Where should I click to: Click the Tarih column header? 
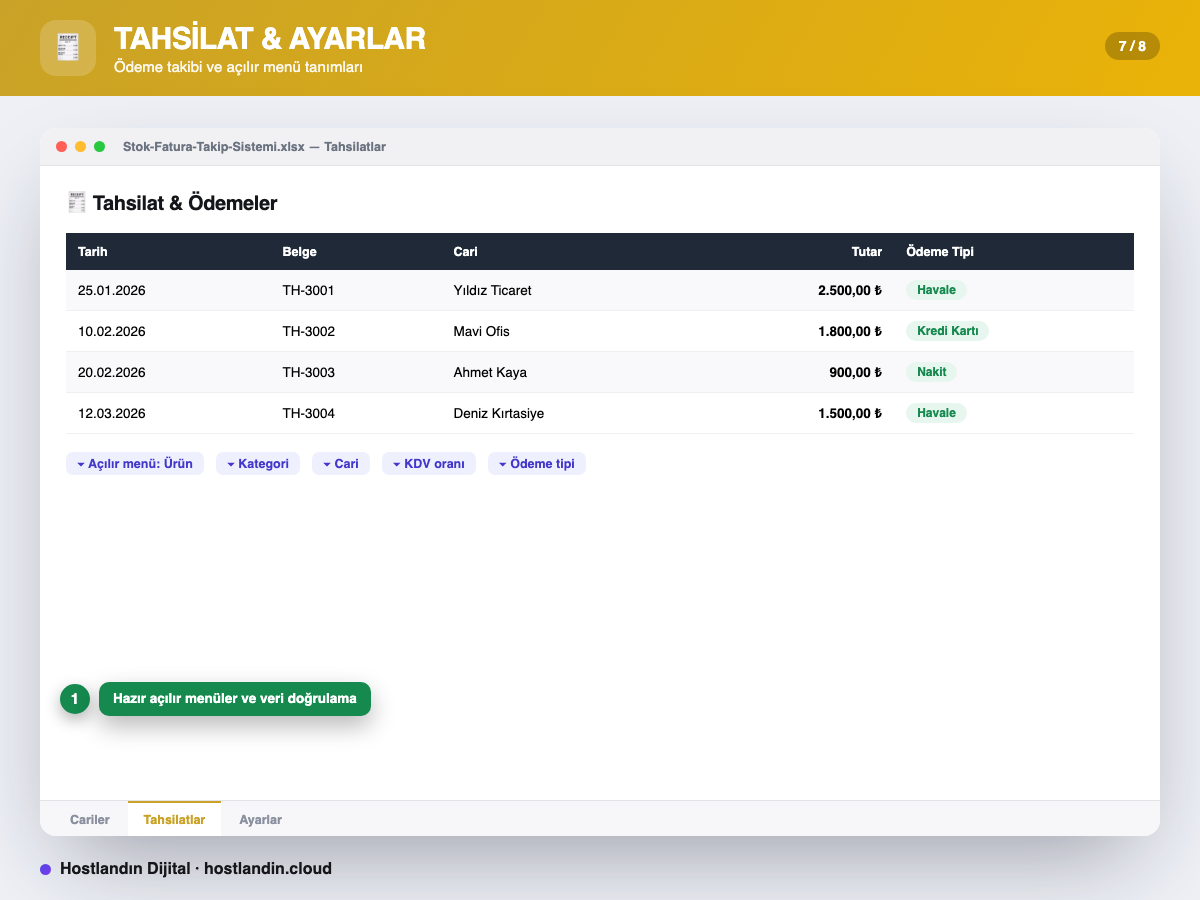click(x=93, y=252)
